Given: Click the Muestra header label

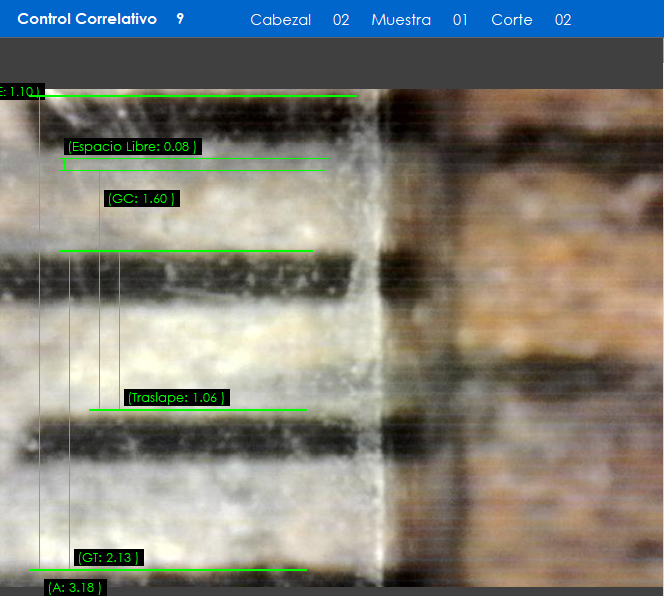Looking at the screenshot, I should tap(400, 20).
